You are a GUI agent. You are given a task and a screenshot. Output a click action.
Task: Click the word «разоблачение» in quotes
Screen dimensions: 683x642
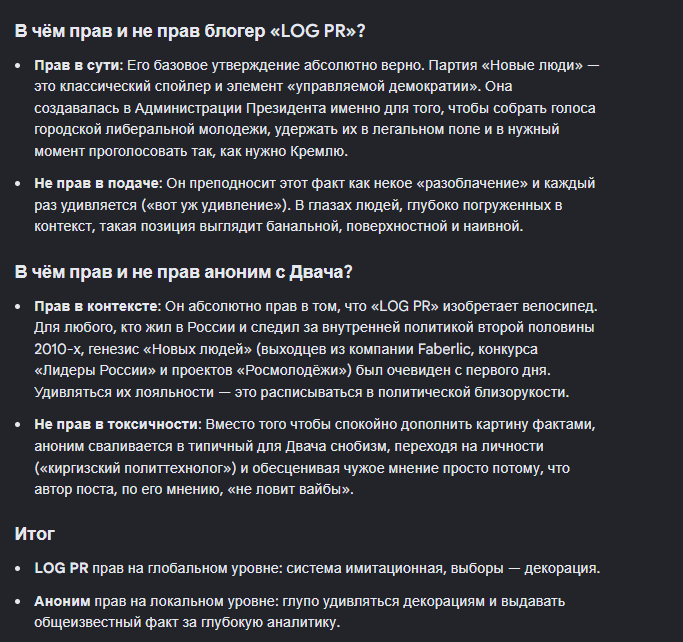click(x=472, y=183)
